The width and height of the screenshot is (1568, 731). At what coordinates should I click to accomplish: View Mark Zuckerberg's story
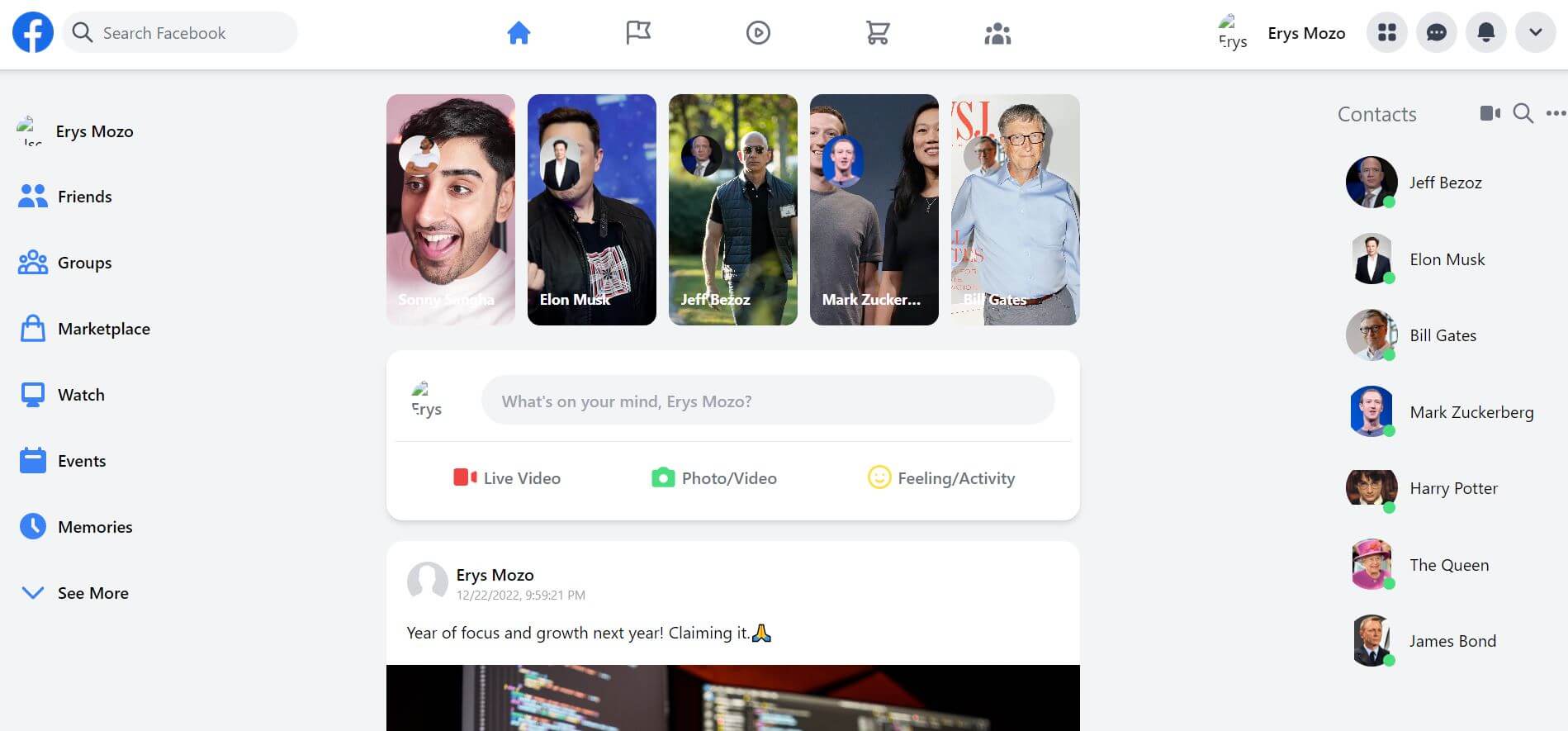pos(874,210)
